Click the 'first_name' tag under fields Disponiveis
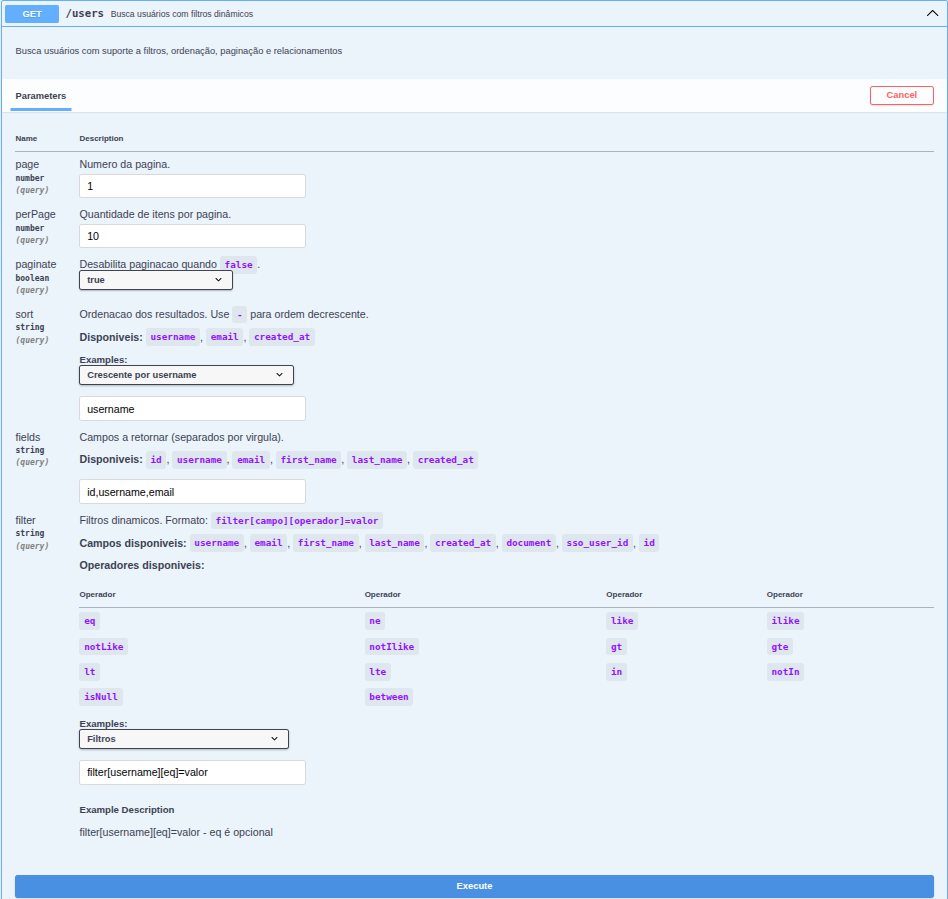Image resolution: width=948 pixels, height=899 pixels. [x=308, y=459]
